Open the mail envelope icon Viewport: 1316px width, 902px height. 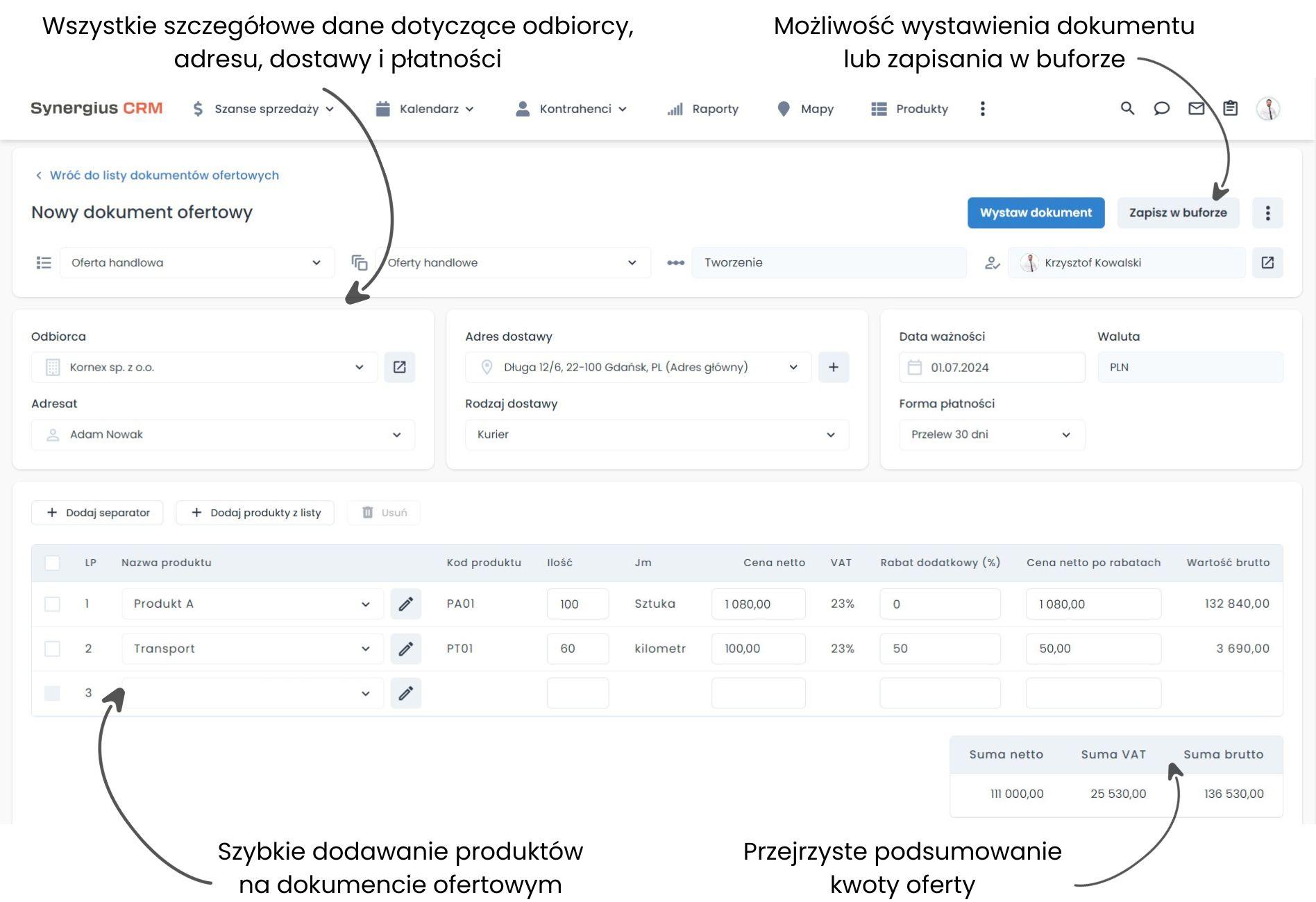(x=1196, y=109)
